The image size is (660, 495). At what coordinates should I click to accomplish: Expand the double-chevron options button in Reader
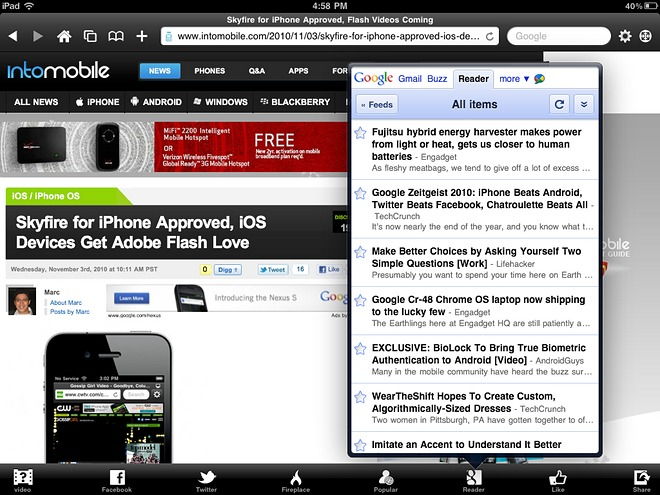[x=583, y=104]
